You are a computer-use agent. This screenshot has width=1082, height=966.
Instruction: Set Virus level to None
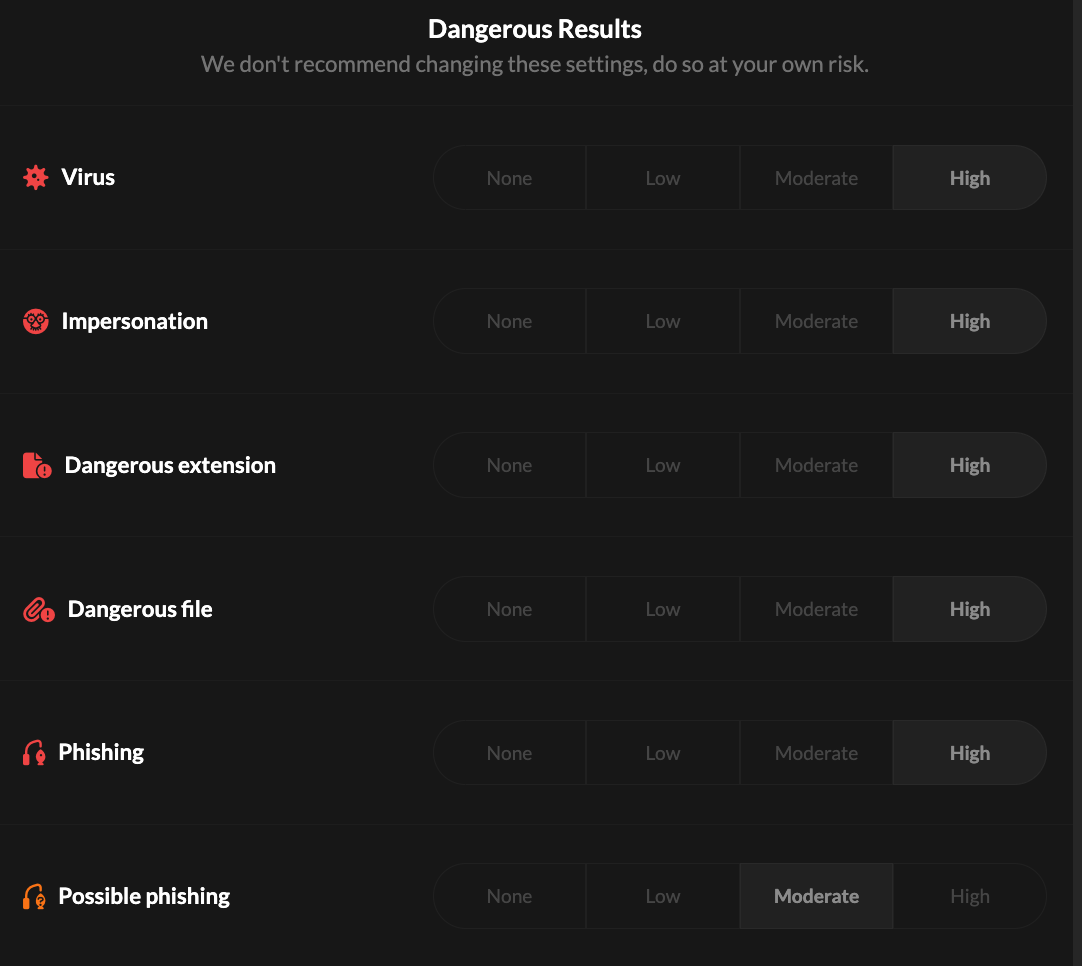click(x=509, y=178)
